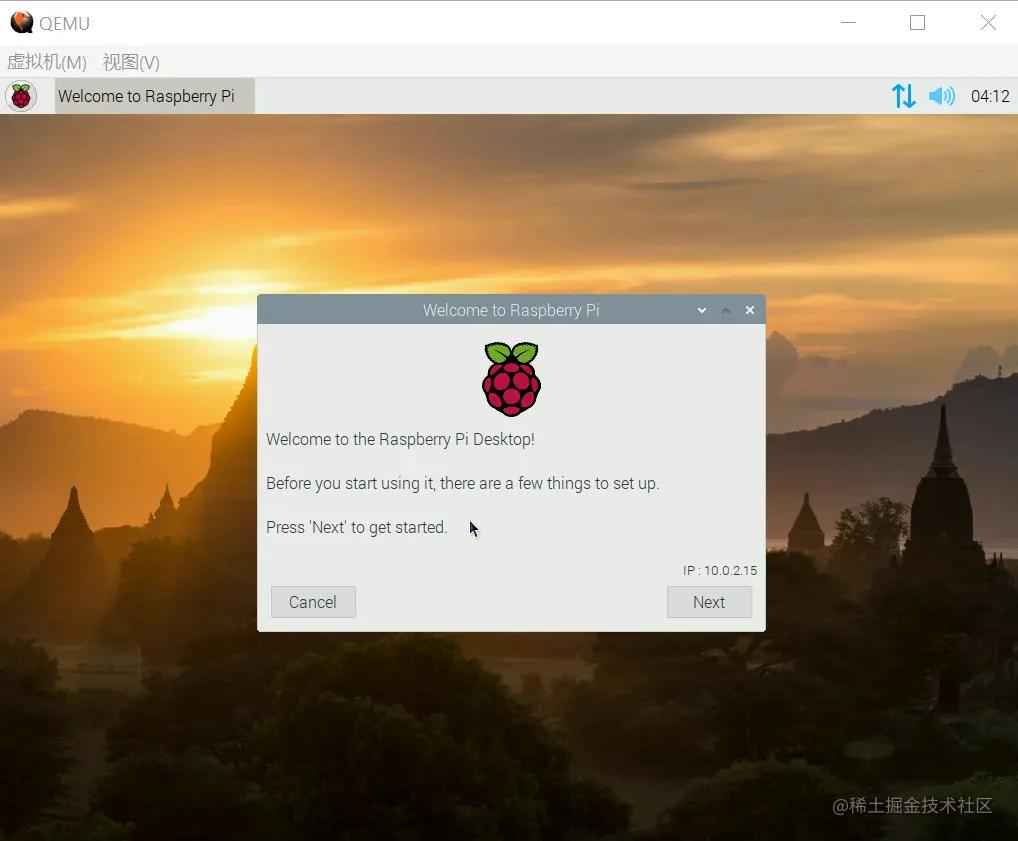Close the QEMU window
This screenshot has width=1018, height=841.
pos(988,23)
